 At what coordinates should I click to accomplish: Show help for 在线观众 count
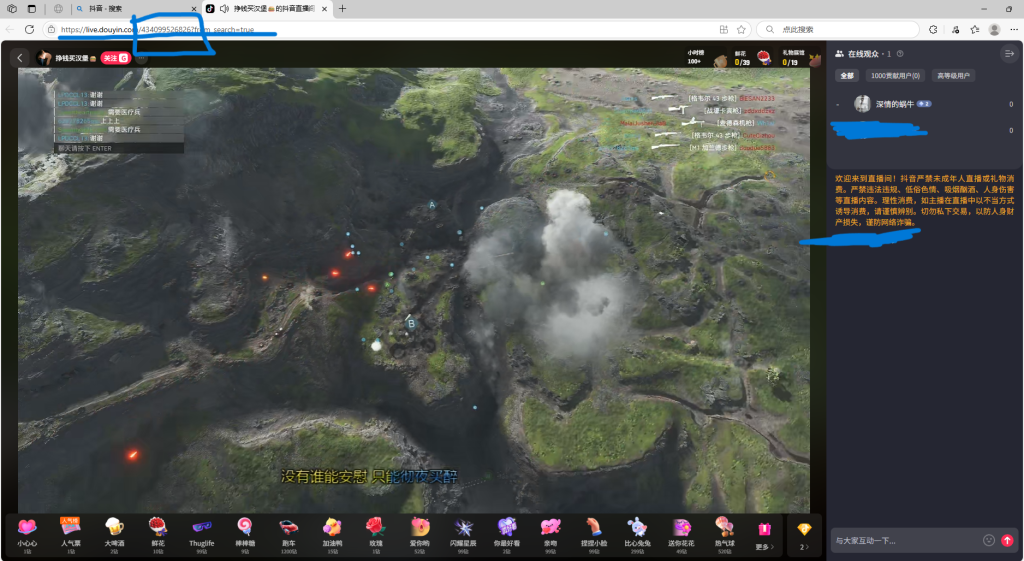point(901,54)
